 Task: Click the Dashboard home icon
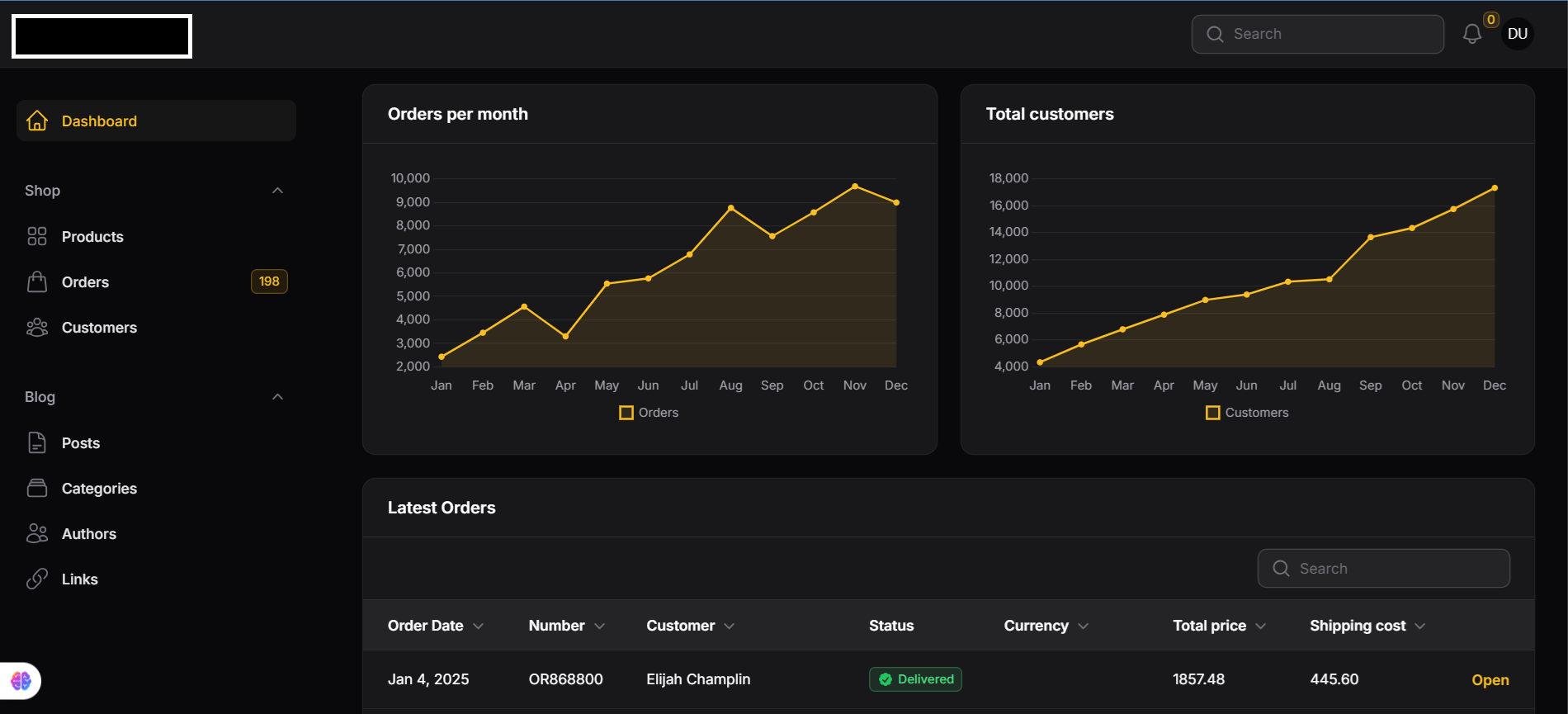(x=37, y=121)
